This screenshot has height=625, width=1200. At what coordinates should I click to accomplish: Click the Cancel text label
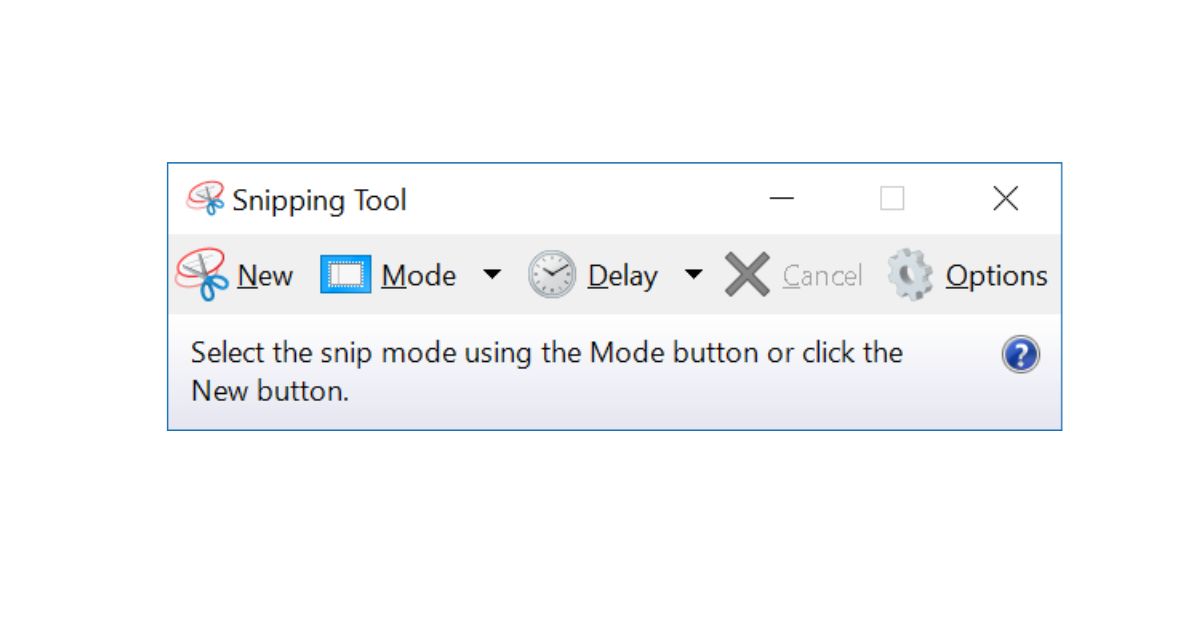click(x=822, y=276)
